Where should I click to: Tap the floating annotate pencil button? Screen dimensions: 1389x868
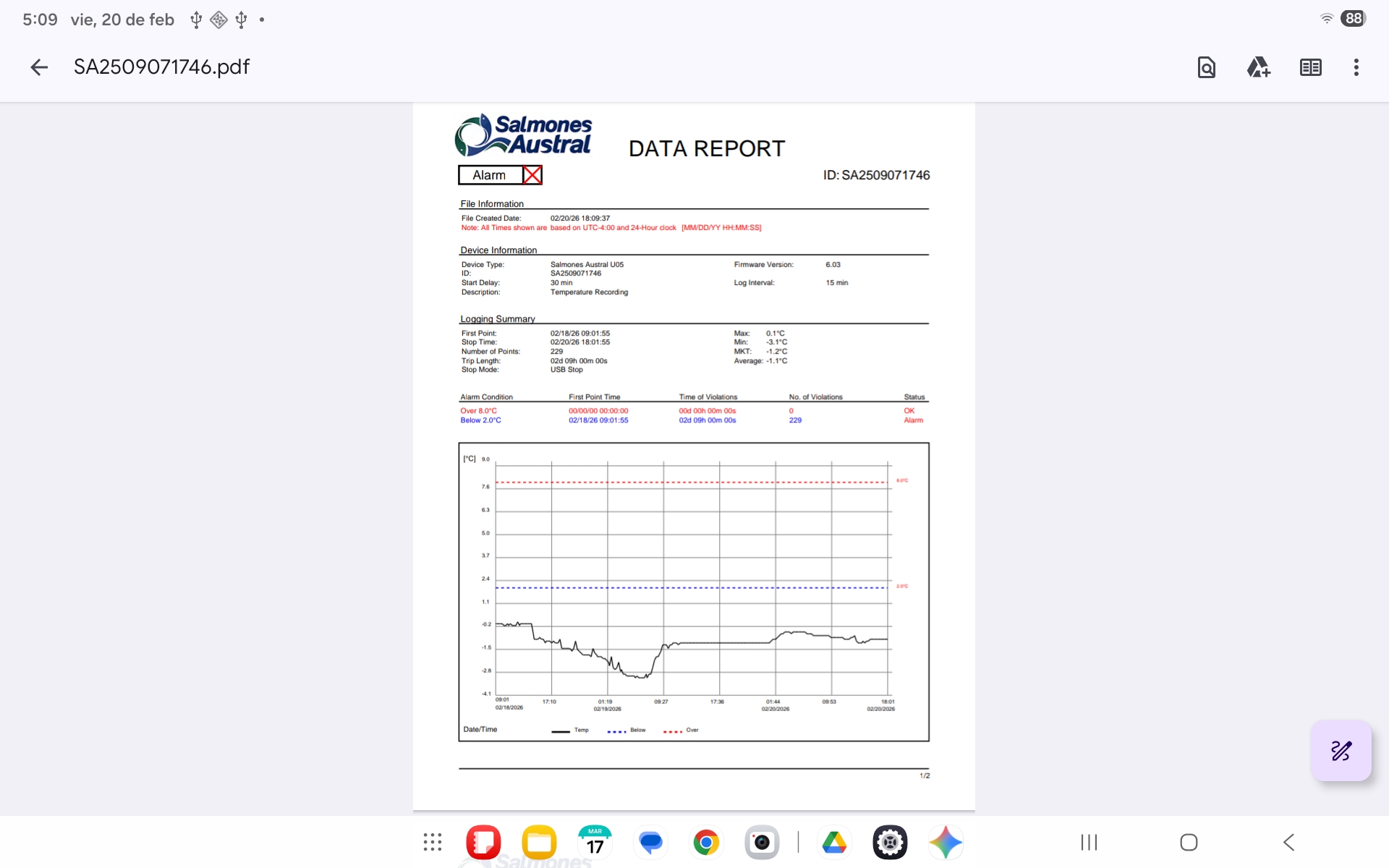[1341, 751]
